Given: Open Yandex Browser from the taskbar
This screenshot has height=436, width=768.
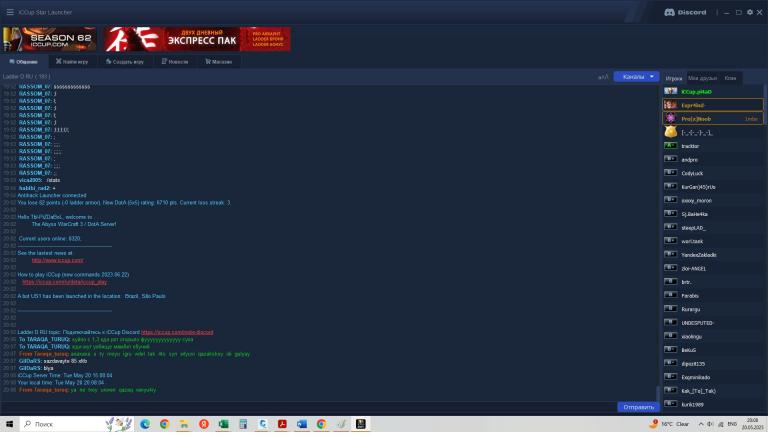Looking at the screenshot, I should [x=204, y=424].
